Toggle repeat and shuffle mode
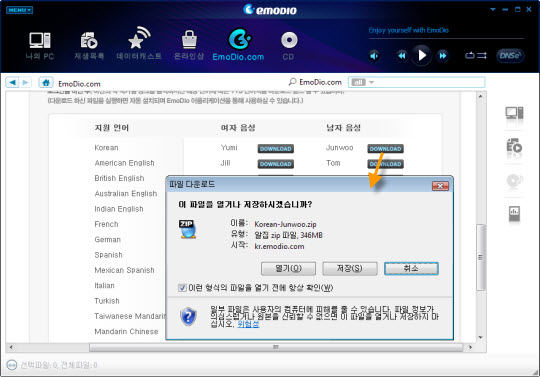The image size is (540, 377). tap(476, 55)
